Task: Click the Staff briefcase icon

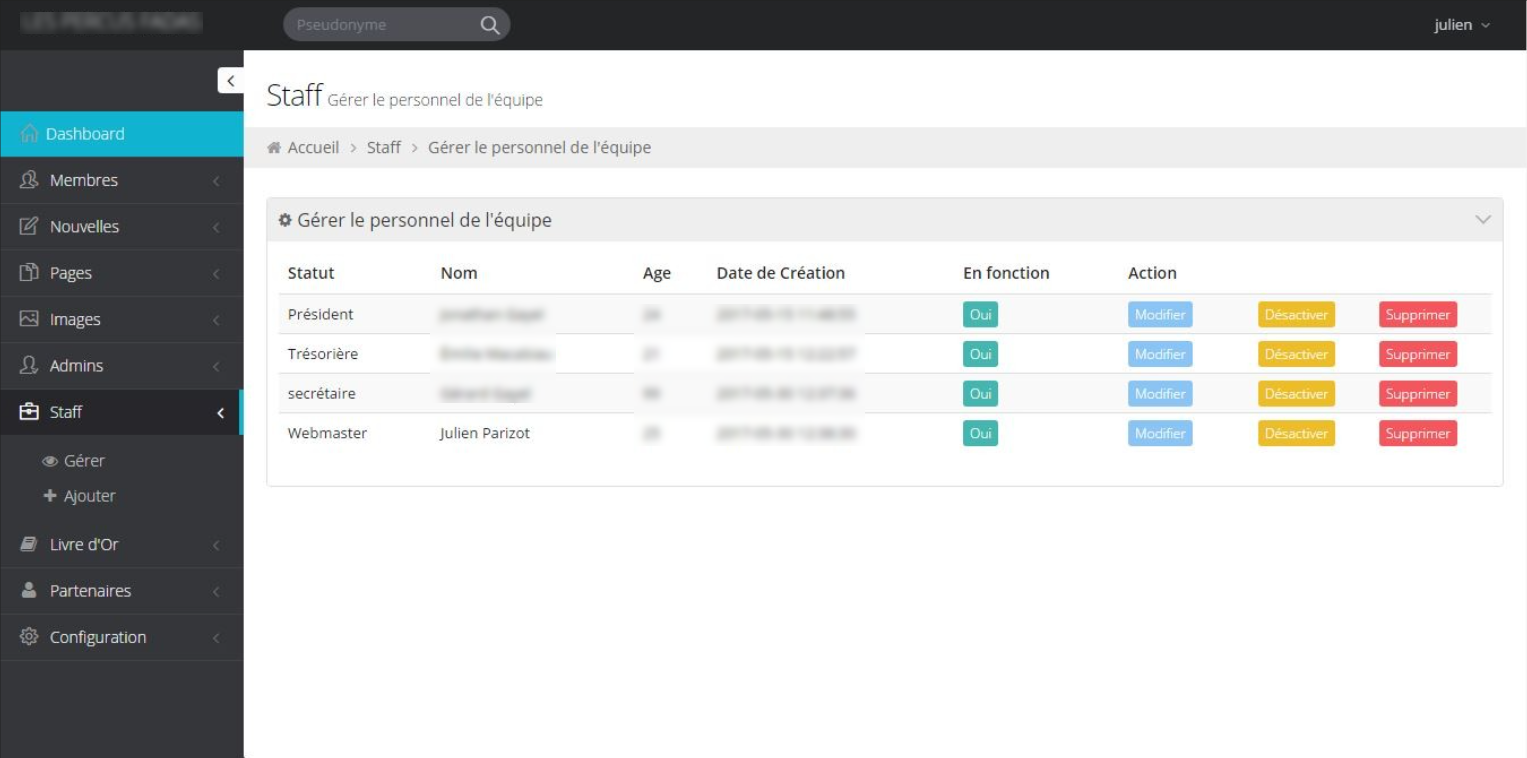Action: 28,412
